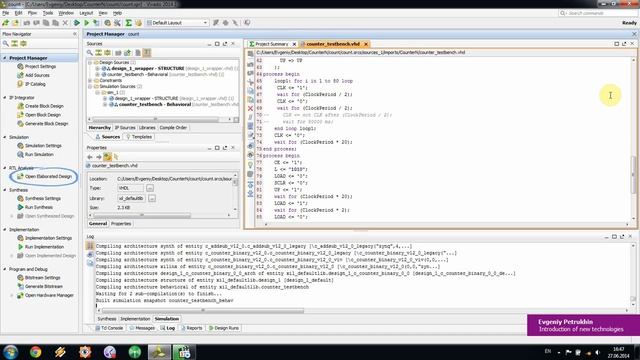The height and width of the screenshot is (360, 640).
Task: Switch to Project Summary tab
Action: tap(271, 44)
